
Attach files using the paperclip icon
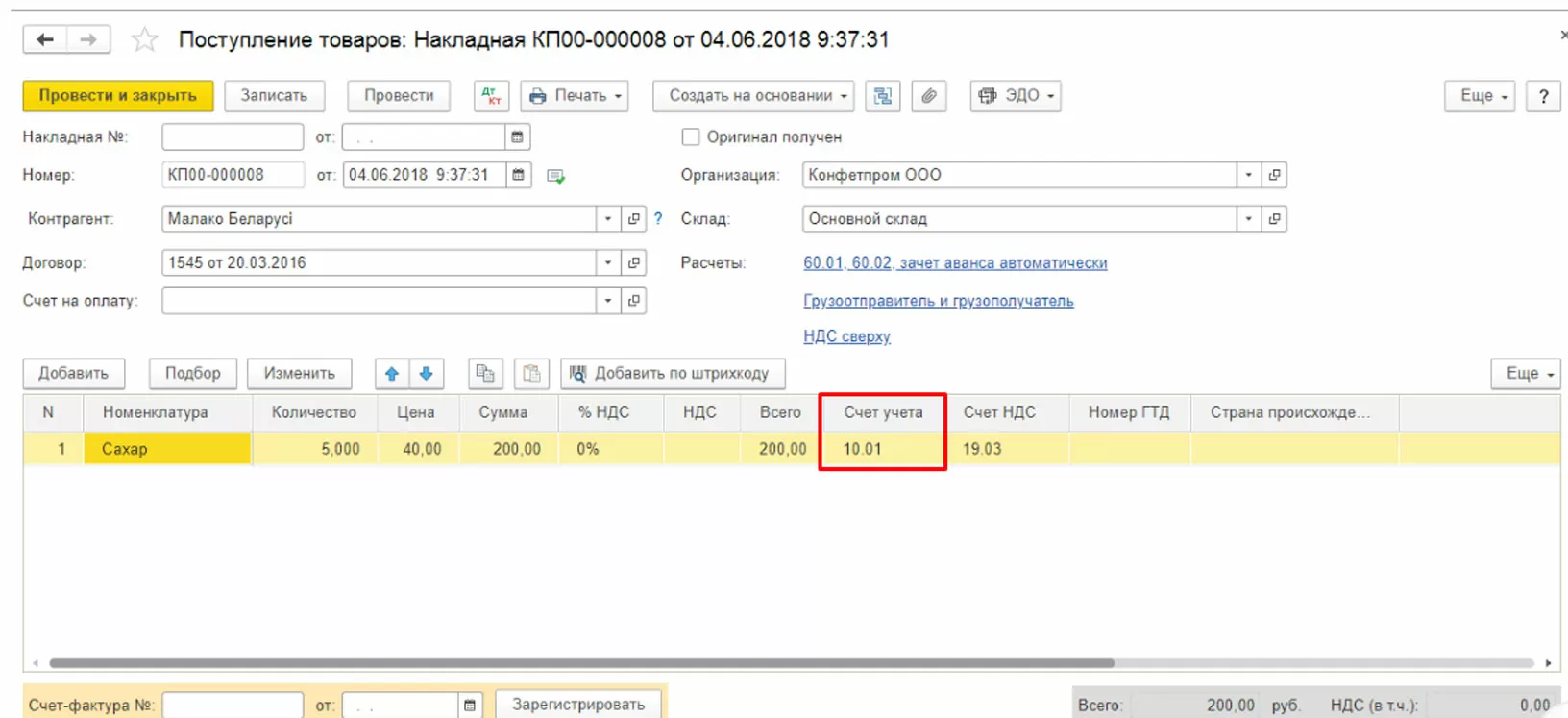coord(928,96)
